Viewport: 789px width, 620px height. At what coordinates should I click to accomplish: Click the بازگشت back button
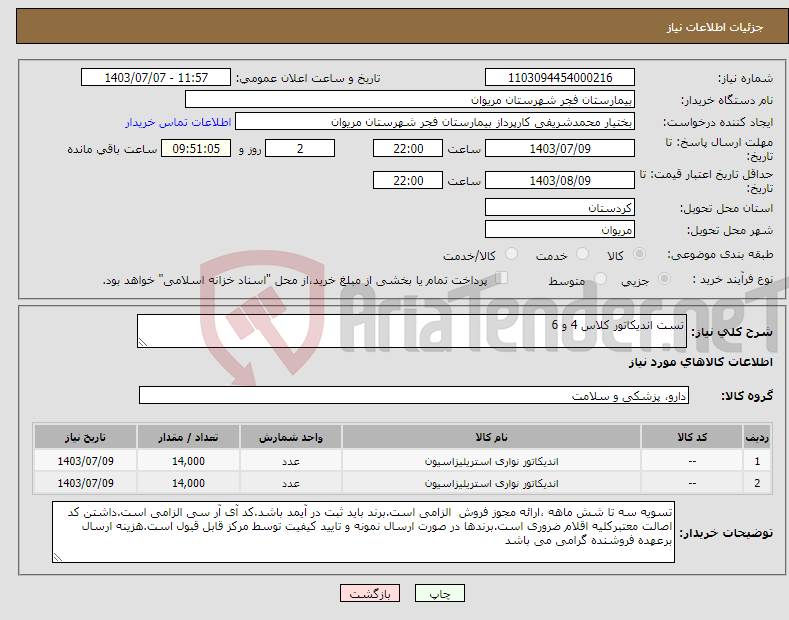tap(370, 593)
